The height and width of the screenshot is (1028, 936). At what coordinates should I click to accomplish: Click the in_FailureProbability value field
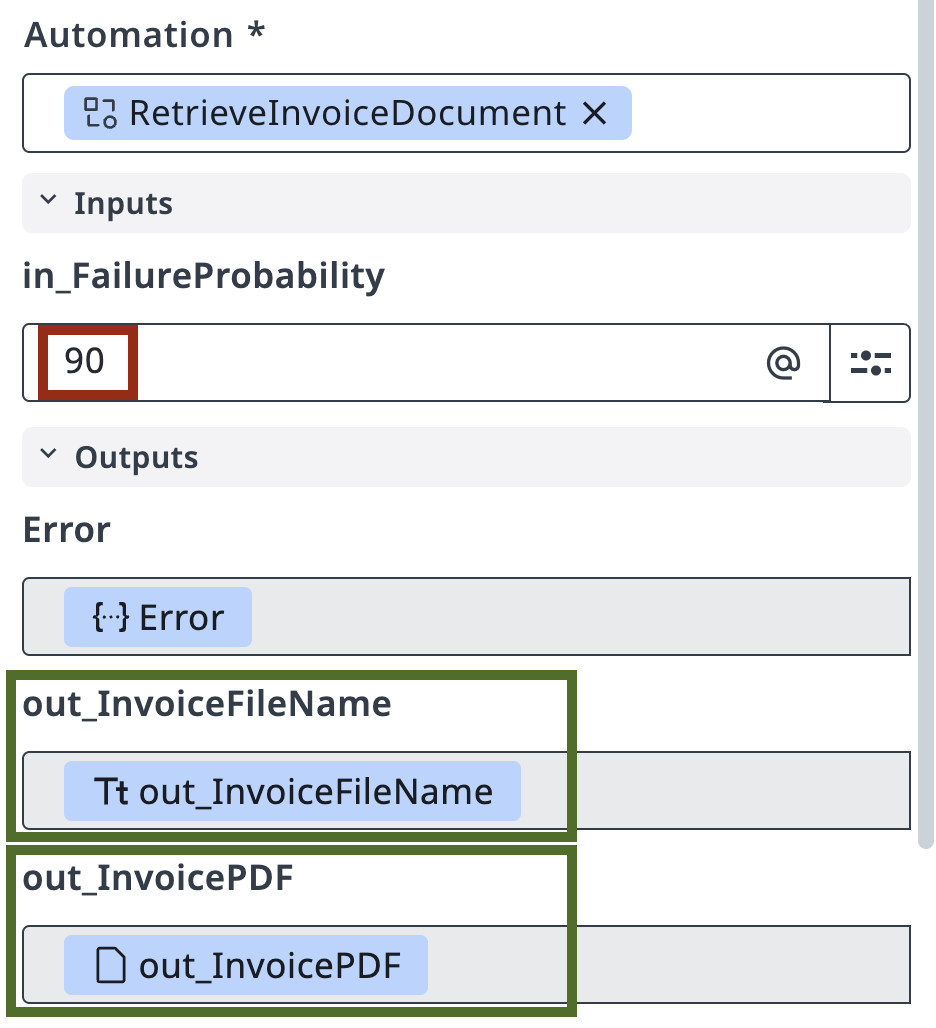426,363
